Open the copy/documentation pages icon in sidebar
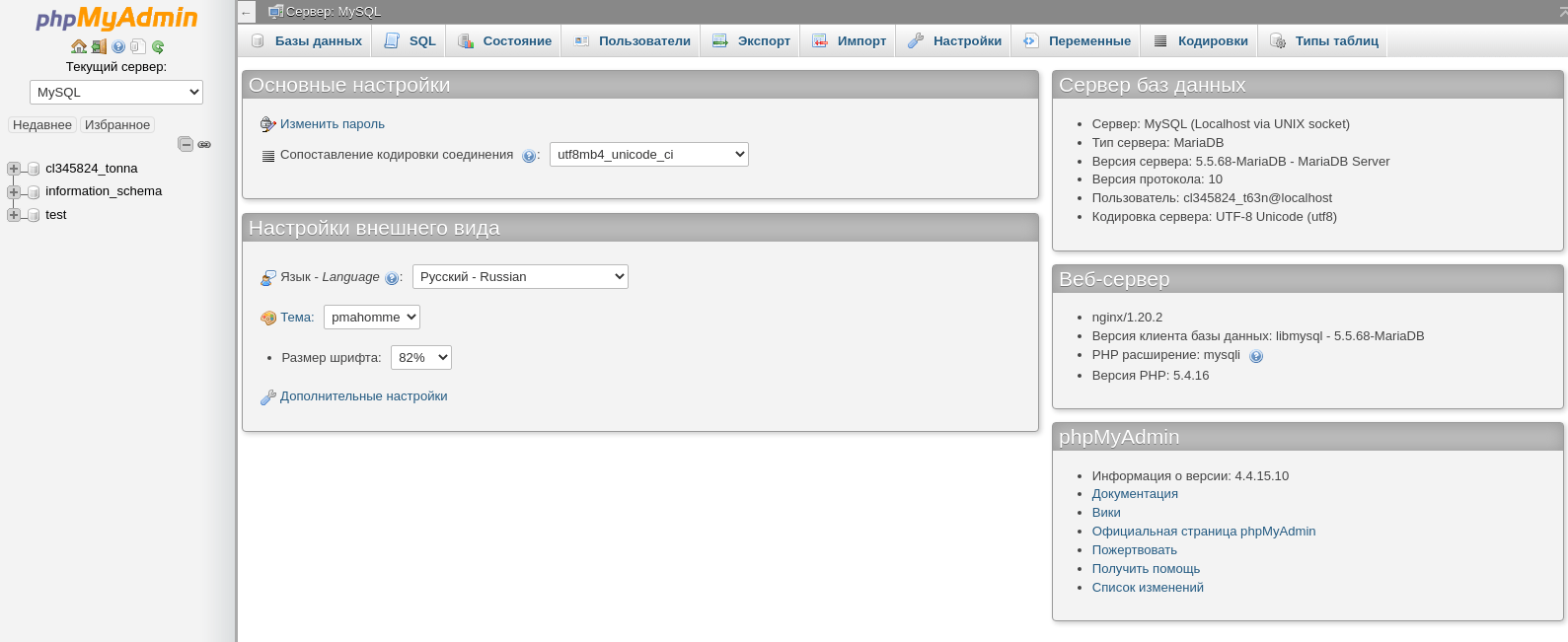Image resolution: width=1568 pixels, height=642 pixels. (x=138, y=46)
